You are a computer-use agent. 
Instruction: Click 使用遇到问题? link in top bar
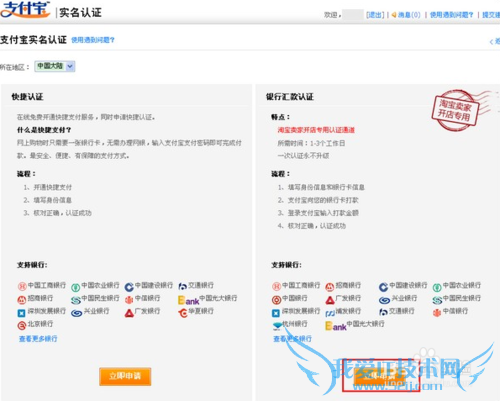tap(451, 15)
